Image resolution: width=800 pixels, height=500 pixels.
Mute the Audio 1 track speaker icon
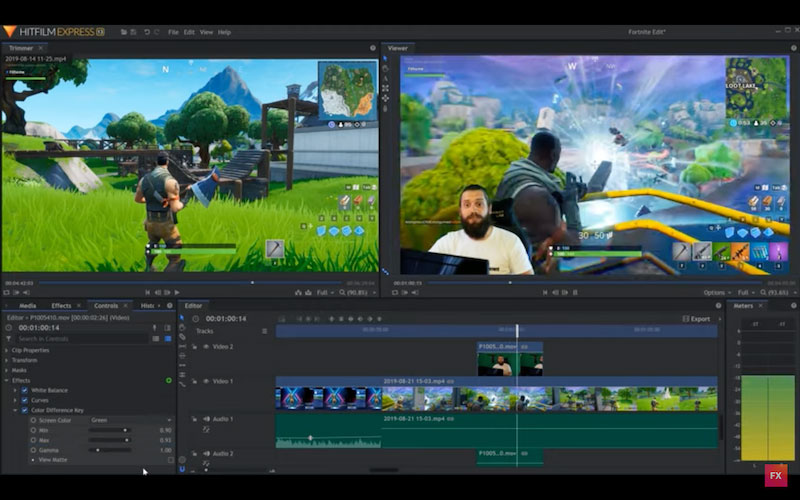click(206, 419)
